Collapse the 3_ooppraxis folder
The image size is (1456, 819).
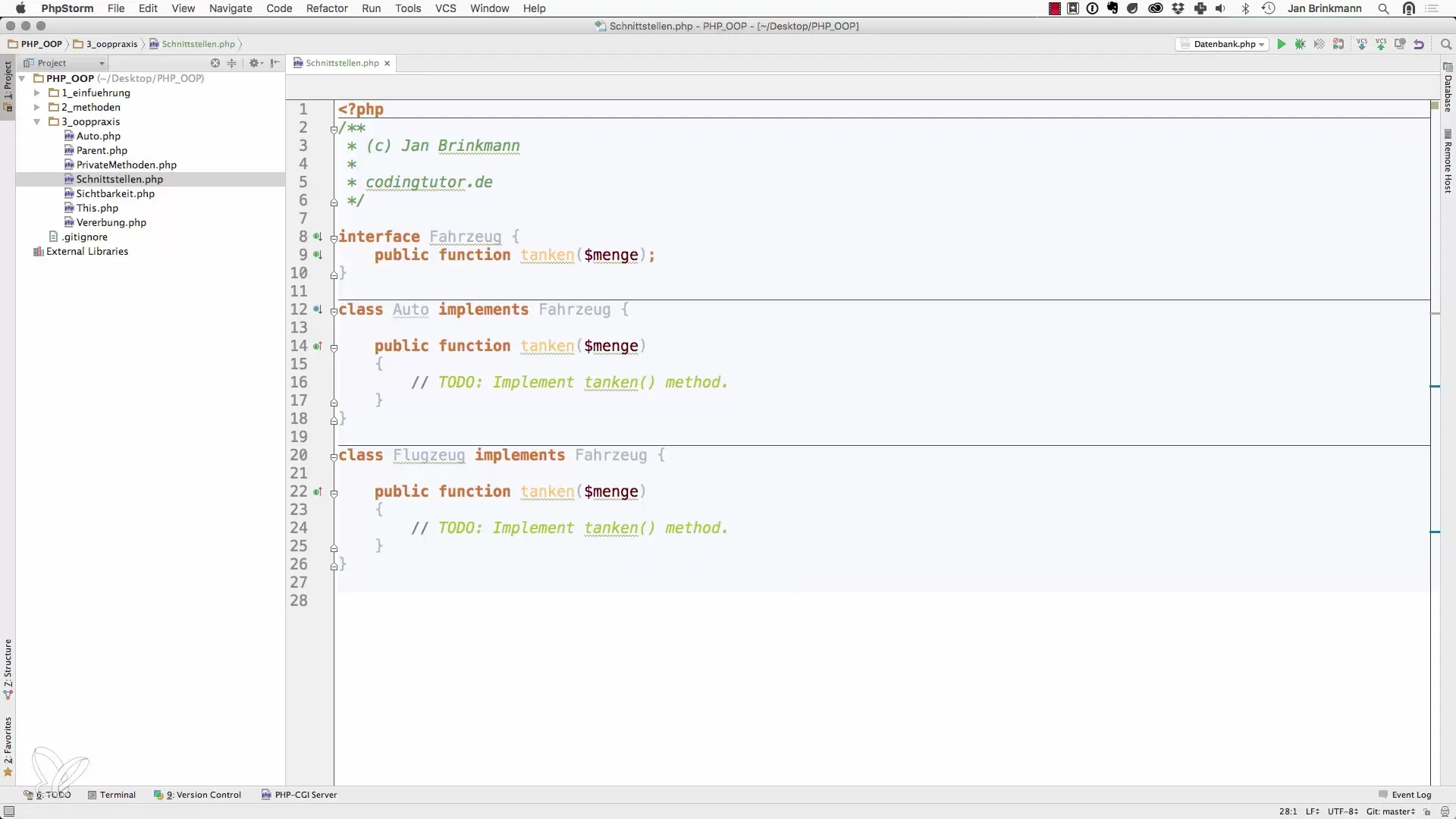pos(37,121)
